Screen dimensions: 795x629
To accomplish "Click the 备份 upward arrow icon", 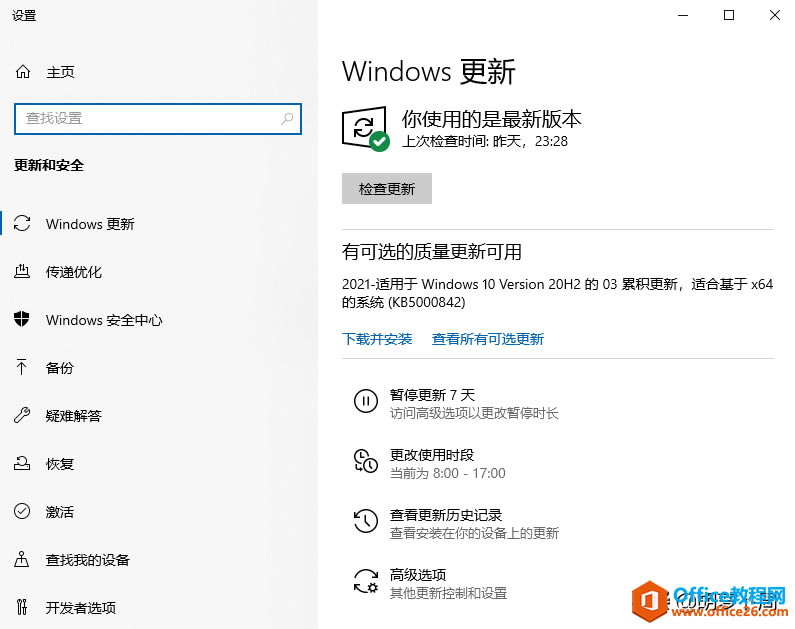I will 22,367.
